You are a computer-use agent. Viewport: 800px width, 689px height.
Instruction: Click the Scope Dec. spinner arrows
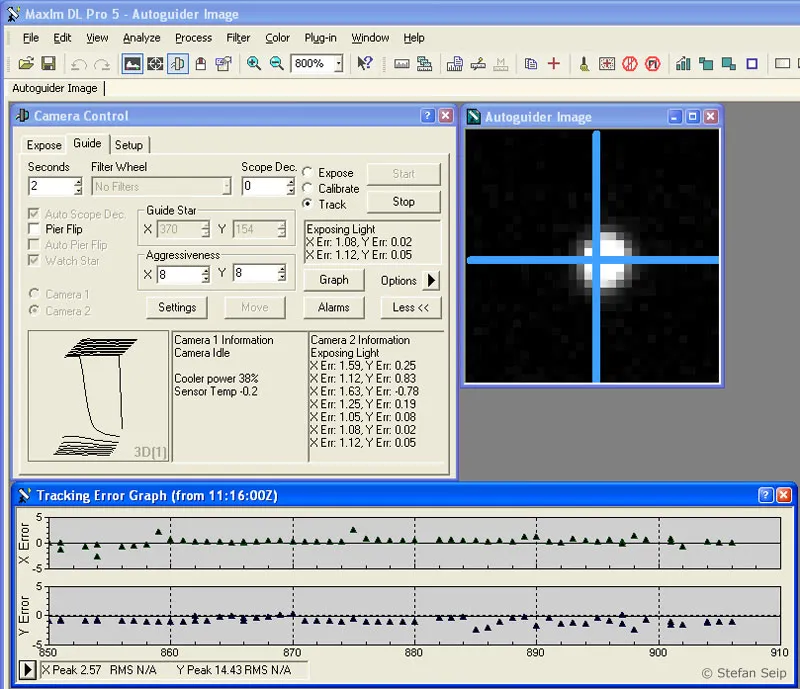click(290, 186)
